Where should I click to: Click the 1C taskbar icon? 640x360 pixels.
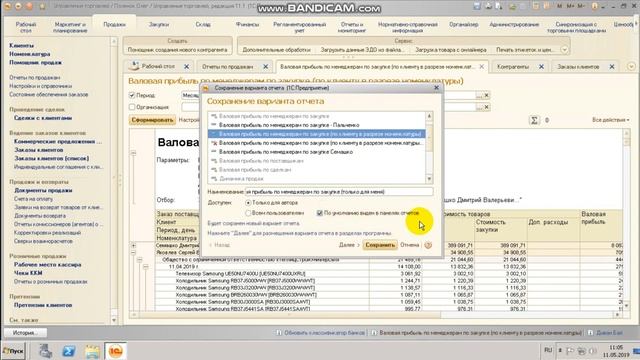116,351
